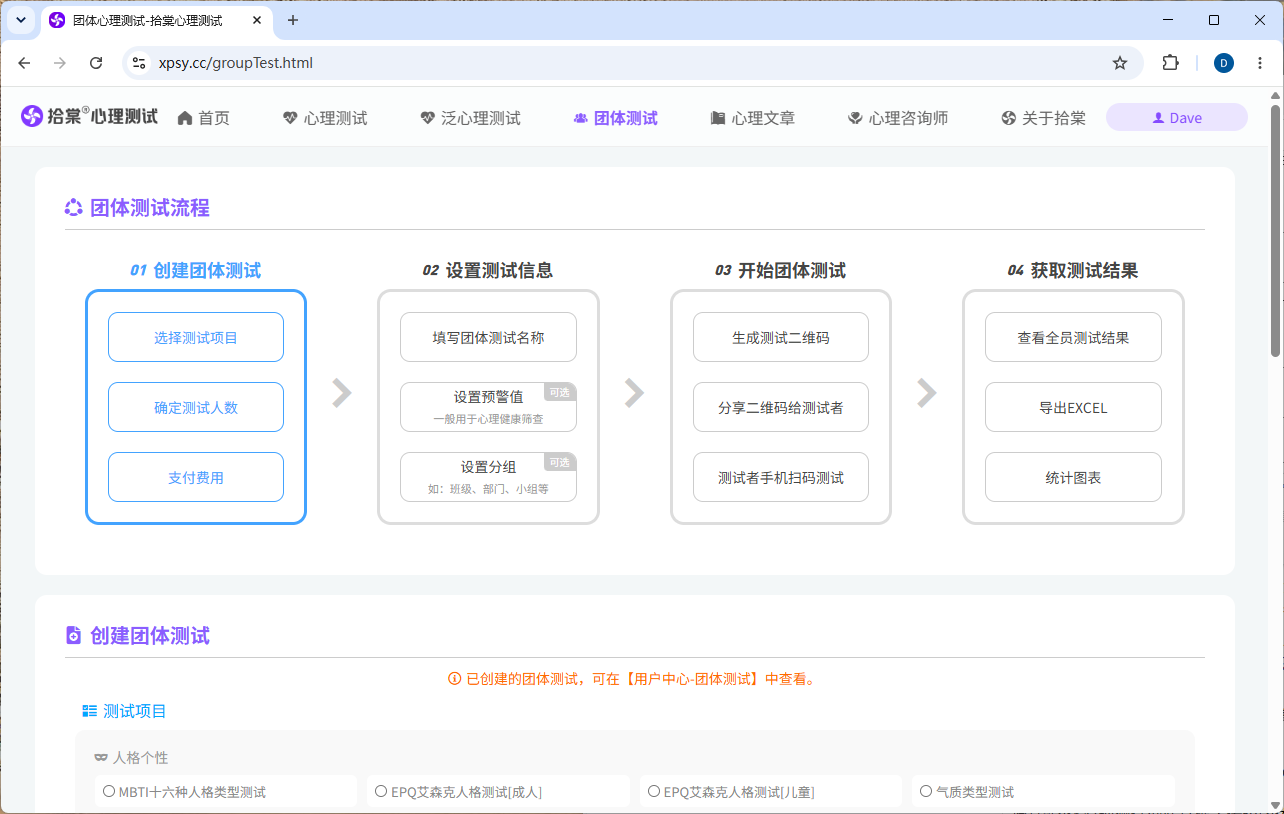Click the 生成测试二维码 box
Screen dimensions: 1284x814
pyautogui.click(x=781, y=338)
